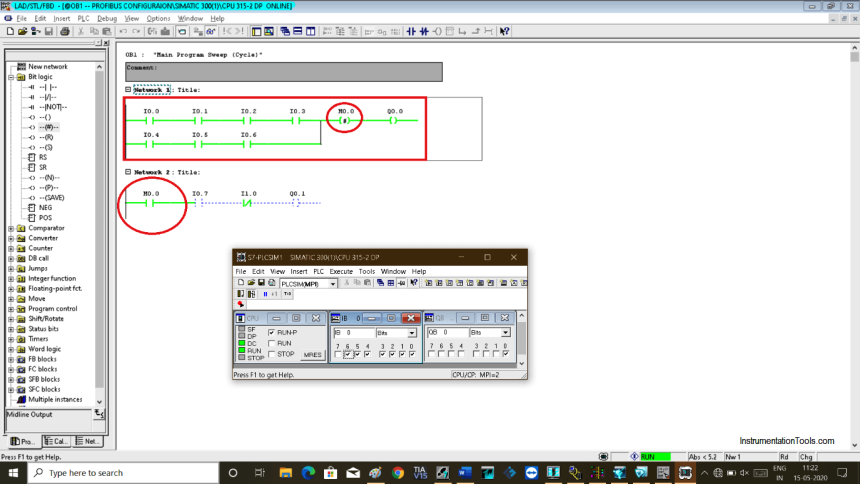
Task: Click the MRES button in CPU window
Action: [x=313, y=354]
